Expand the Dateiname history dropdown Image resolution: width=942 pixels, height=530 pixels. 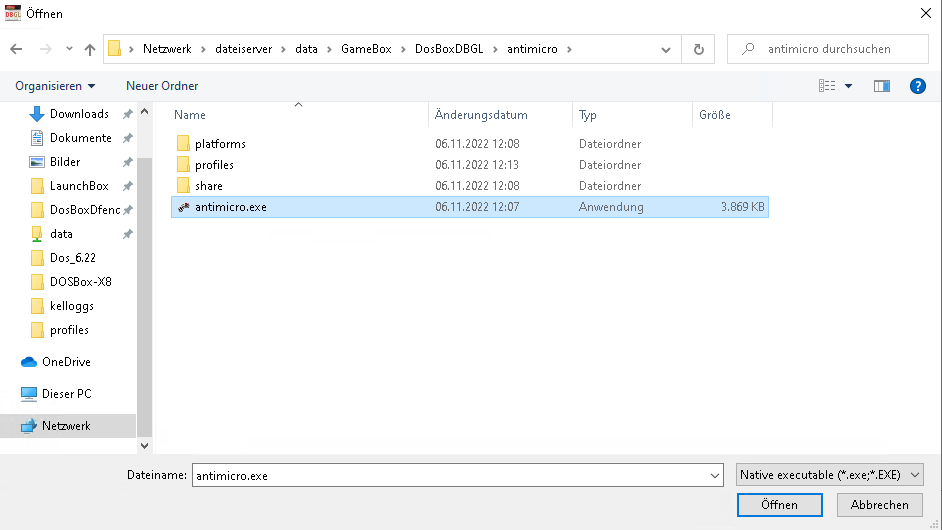(714, 476)
